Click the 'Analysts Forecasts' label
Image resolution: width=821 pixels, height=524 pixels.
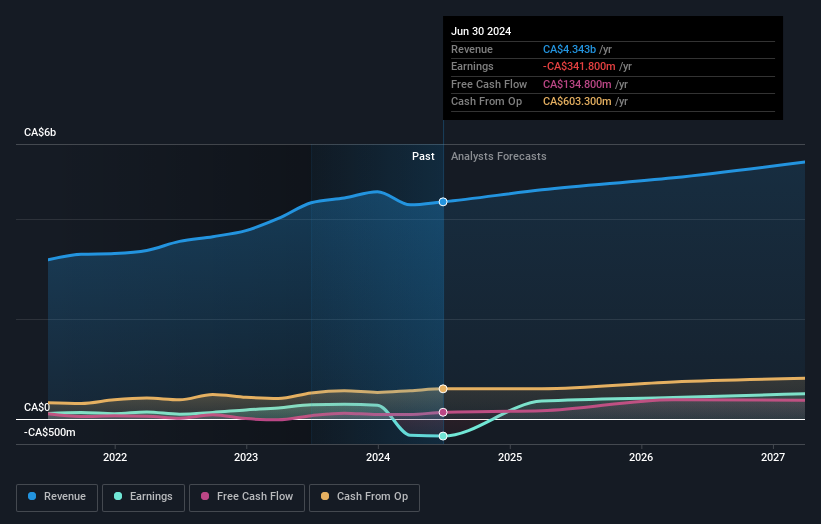498,156
